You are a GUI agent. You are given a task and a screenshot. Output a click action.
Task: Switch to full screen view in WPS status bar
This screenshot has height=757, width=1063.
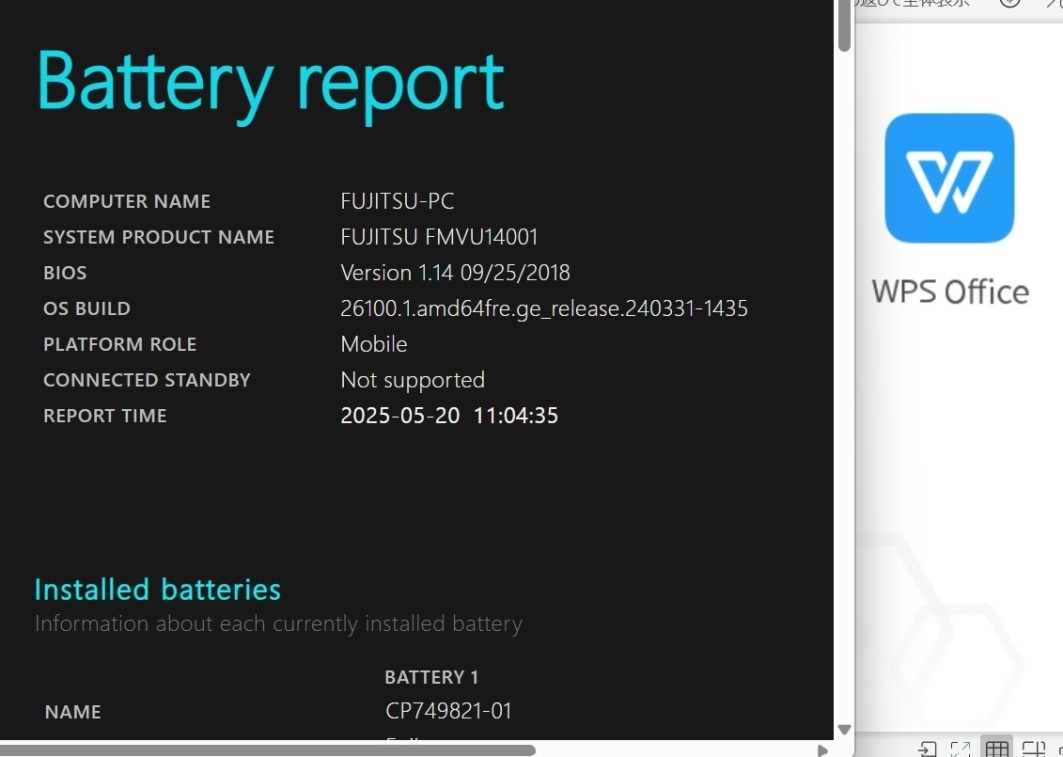click(x=960, y=749)
